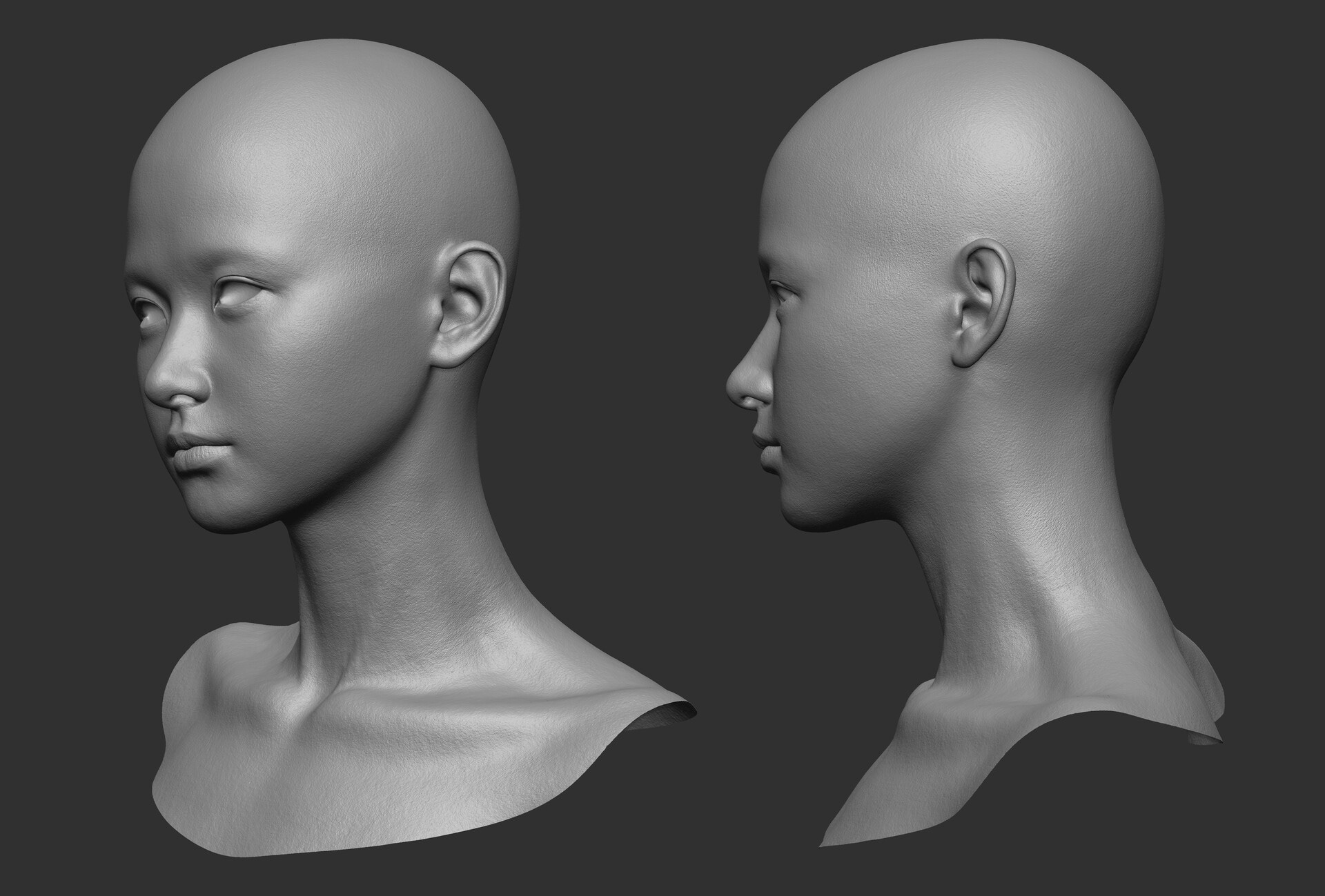Click the ear on the right profile bust
The image size is (1325, 896).
click(981, 303)
